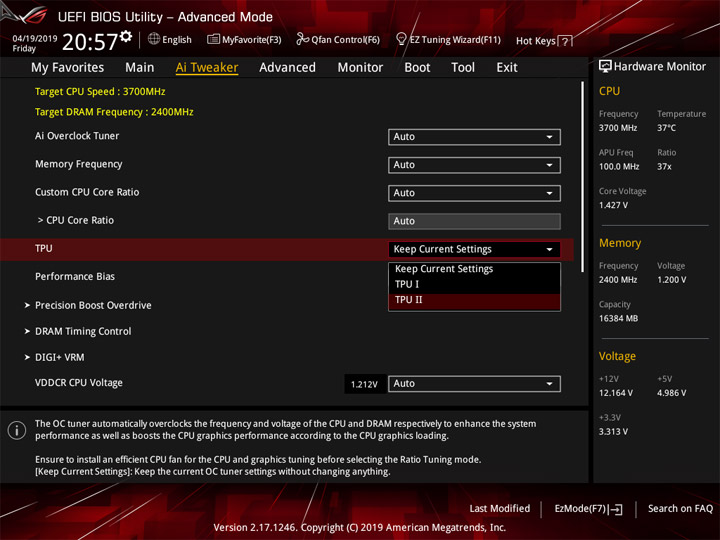Select the Ai Tweaker tab
Image resolution: width=720 pixels, height=540 pixels.
pyautogui.click(x=207, y=68)
